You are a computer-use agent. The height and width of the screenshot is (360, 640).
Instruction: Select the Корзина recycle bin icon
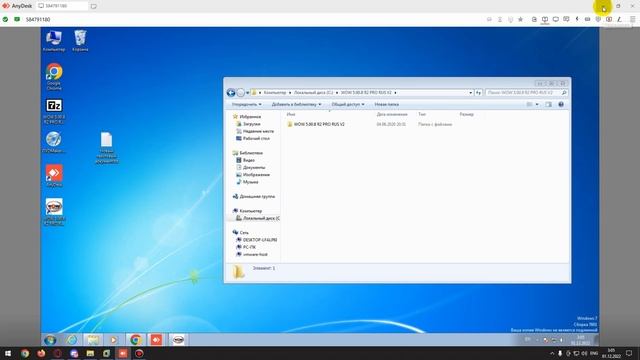click(80, 40)
